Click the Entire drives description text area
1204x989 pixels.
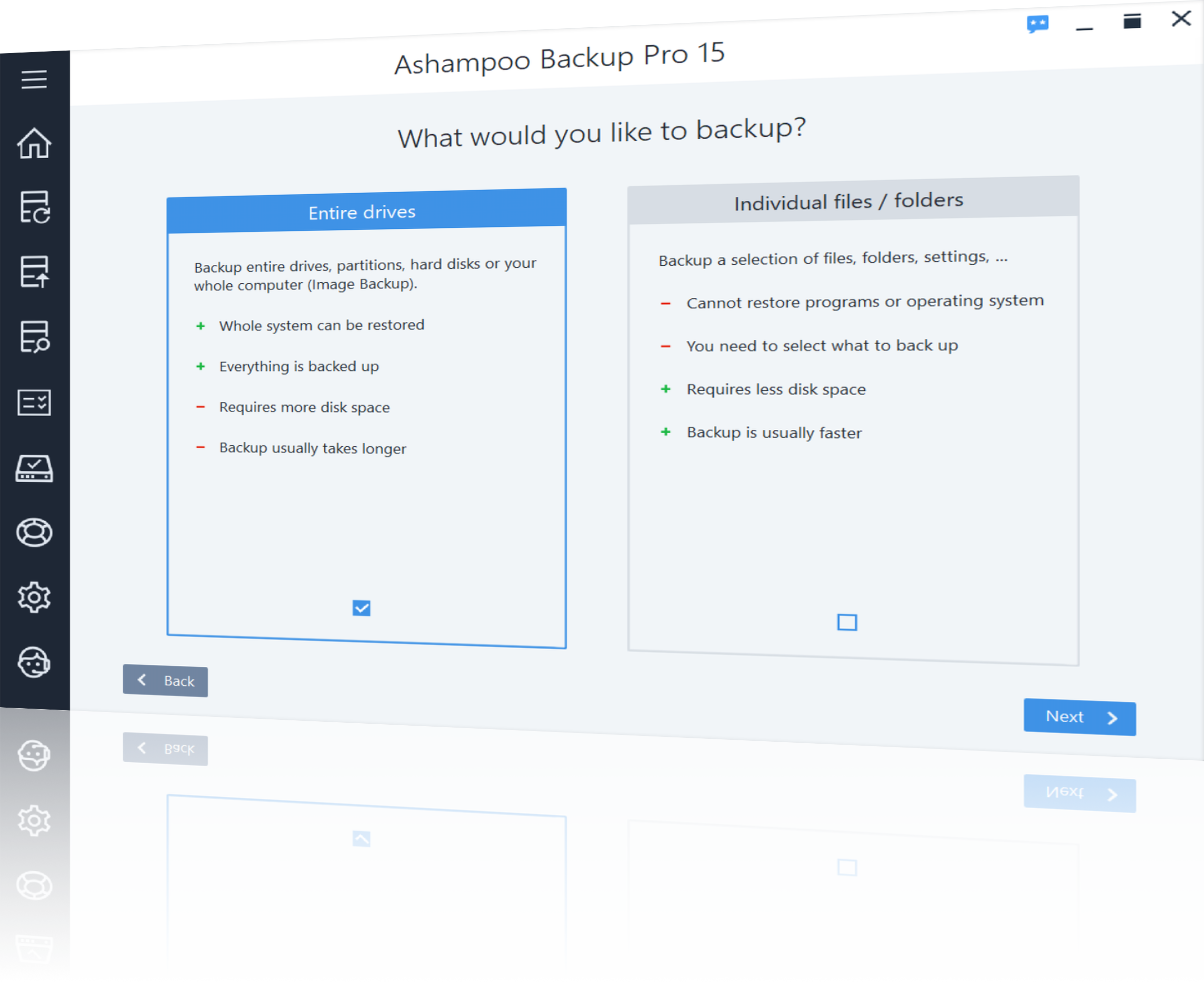(x=365, y=275)
